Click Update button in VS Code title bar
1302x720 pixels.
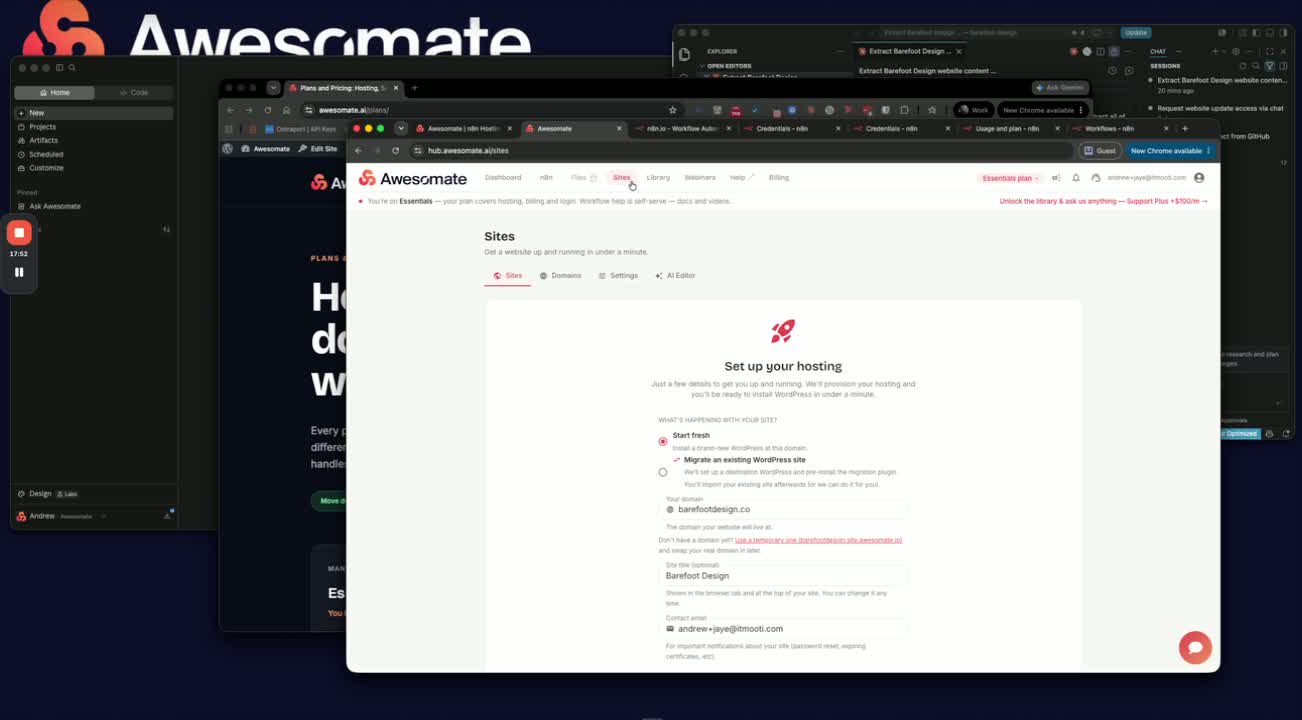[x=1136, y=33]
